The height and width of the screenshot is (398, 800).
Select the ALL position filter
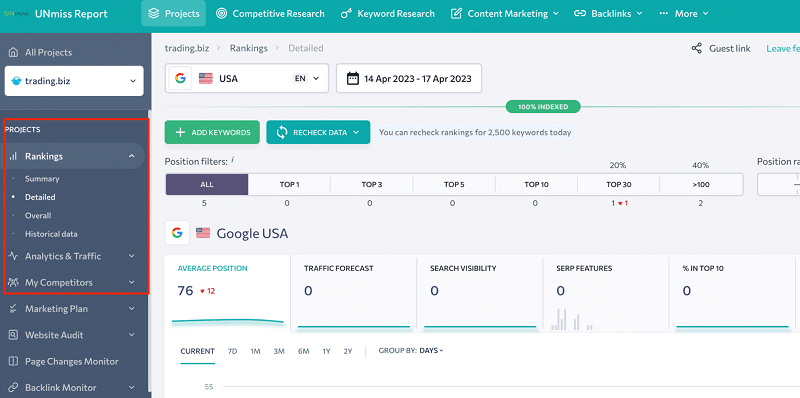point(207,185)
